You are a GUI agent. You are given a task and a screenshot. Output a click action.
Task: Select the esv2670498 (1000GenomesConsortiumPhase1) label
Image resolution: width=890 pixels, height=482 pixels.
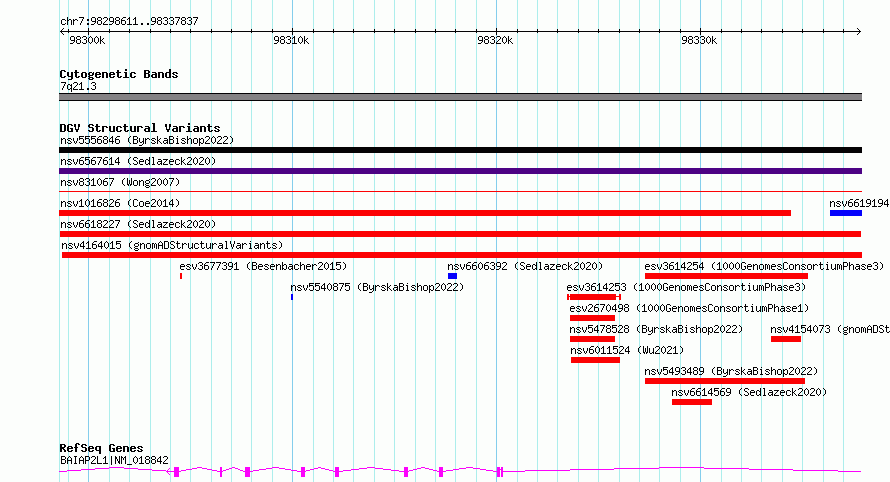(x=689, y=308)
